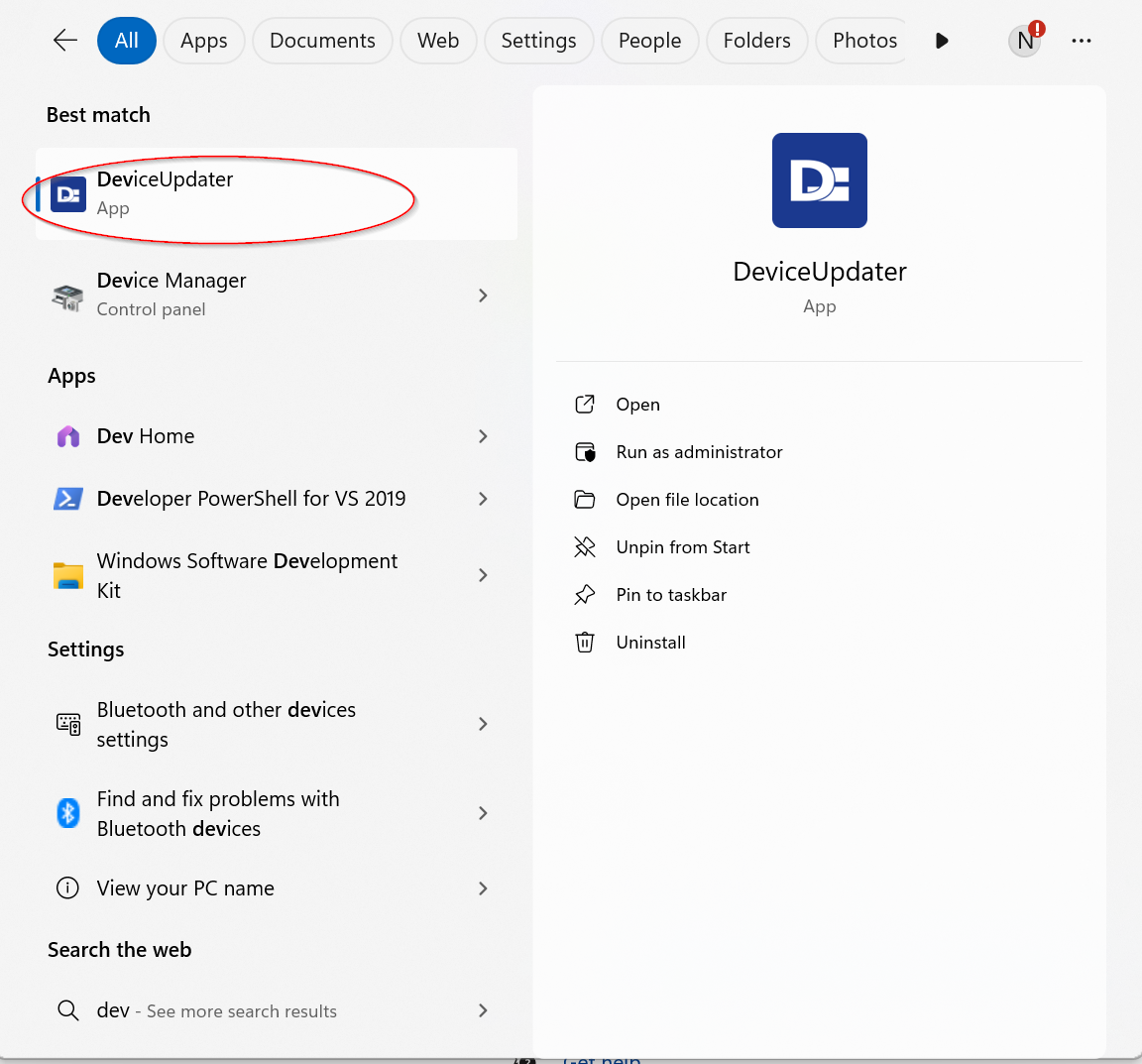Select the Web filter pill

pyautogui.click(x=438, y=41)
